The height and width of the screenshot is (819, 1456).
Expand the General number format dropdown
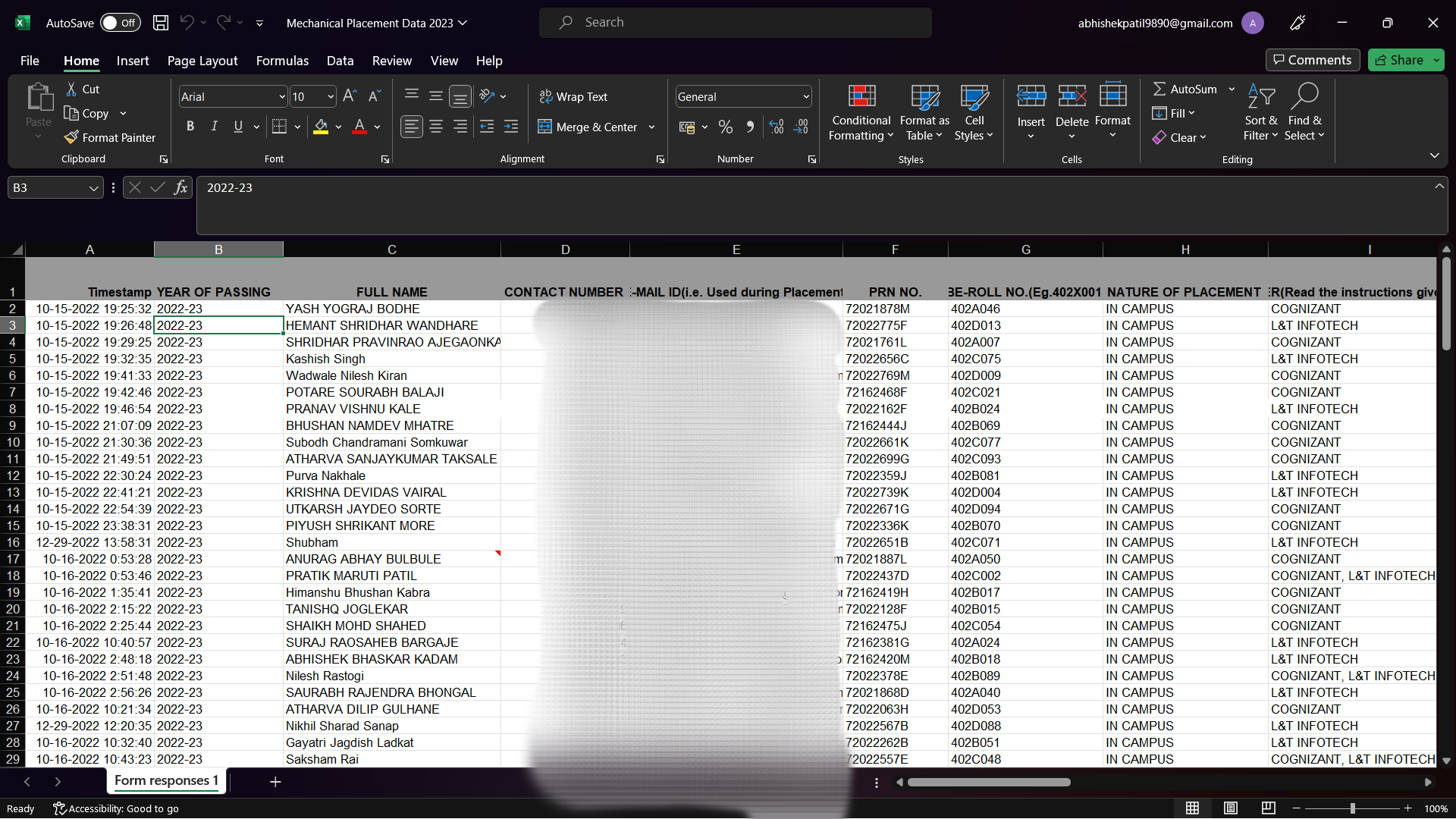click(805, 96)
